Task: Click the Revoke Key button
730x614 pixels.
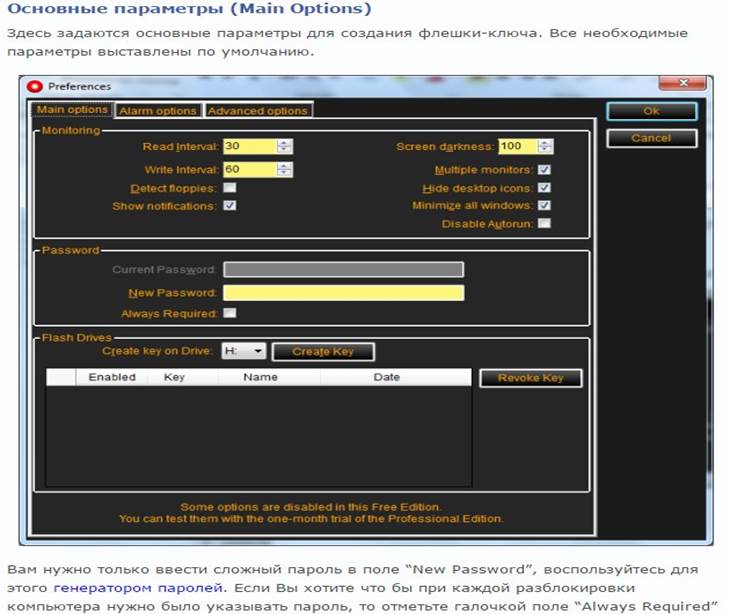Action: (x=531, y=378)
